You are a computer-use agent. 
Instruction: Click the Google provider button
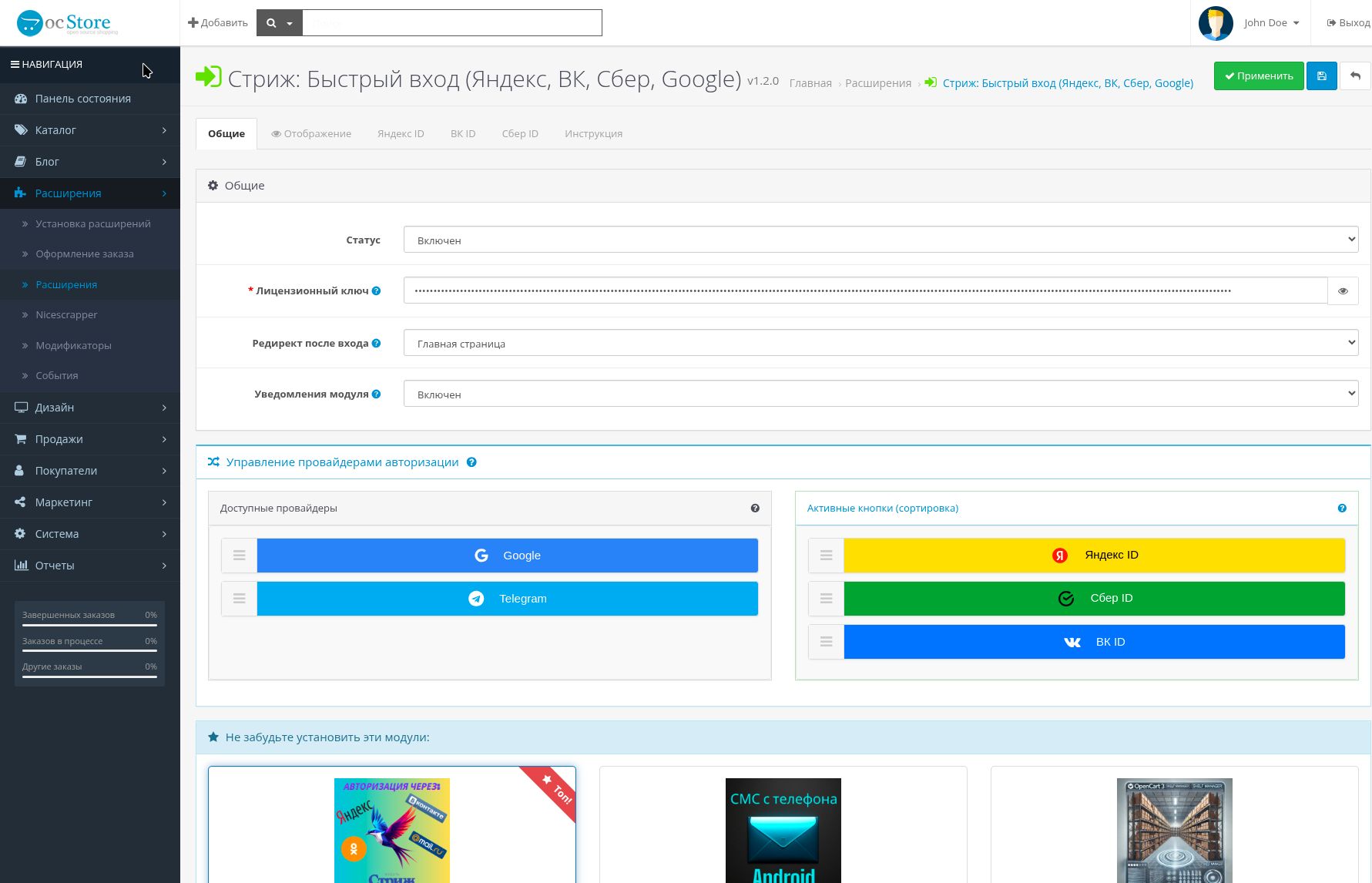pyautogui.click(x=508, y=556)
